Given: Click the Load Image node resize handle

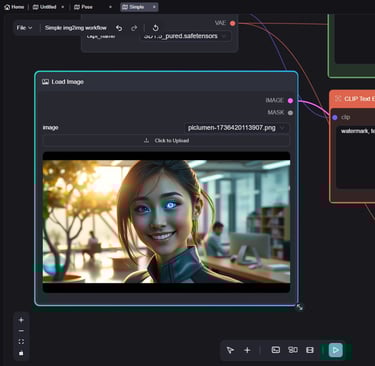Looking at the screenshot, I should (x=300, y=307).
